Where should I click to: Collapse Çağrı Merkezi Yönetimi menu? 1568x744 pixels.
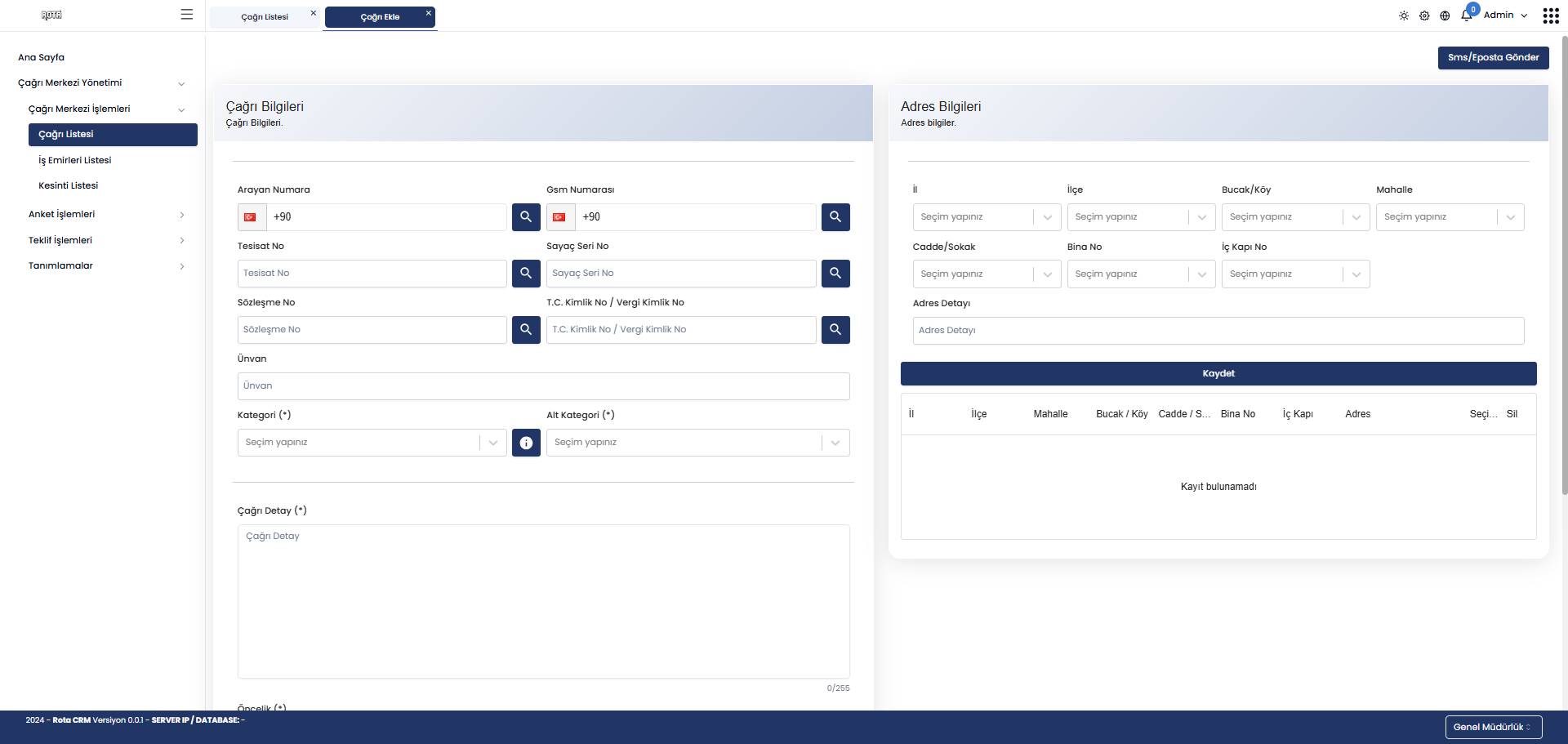[102, 83]
